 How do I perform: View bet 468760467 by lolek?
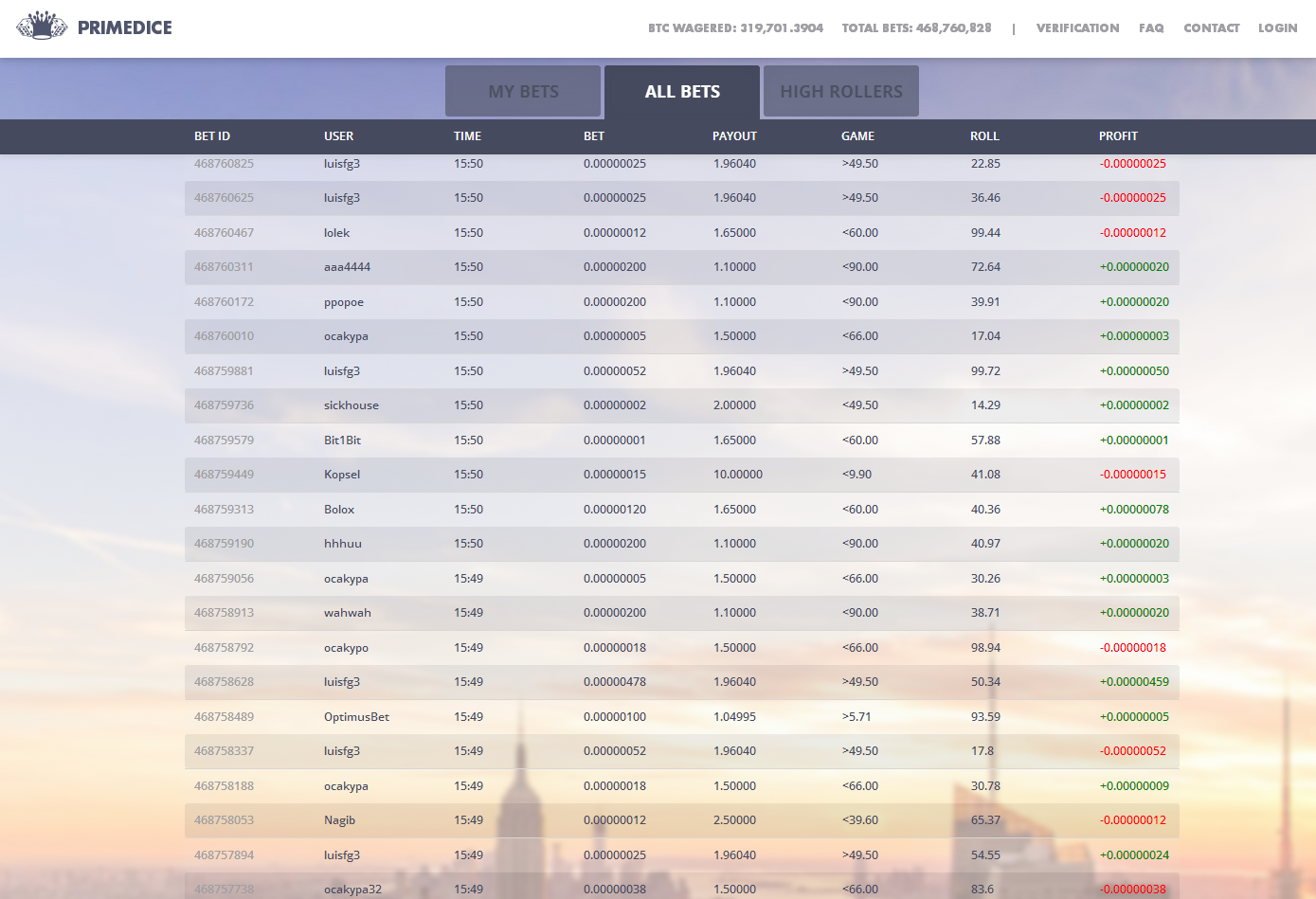pos(224,233)
